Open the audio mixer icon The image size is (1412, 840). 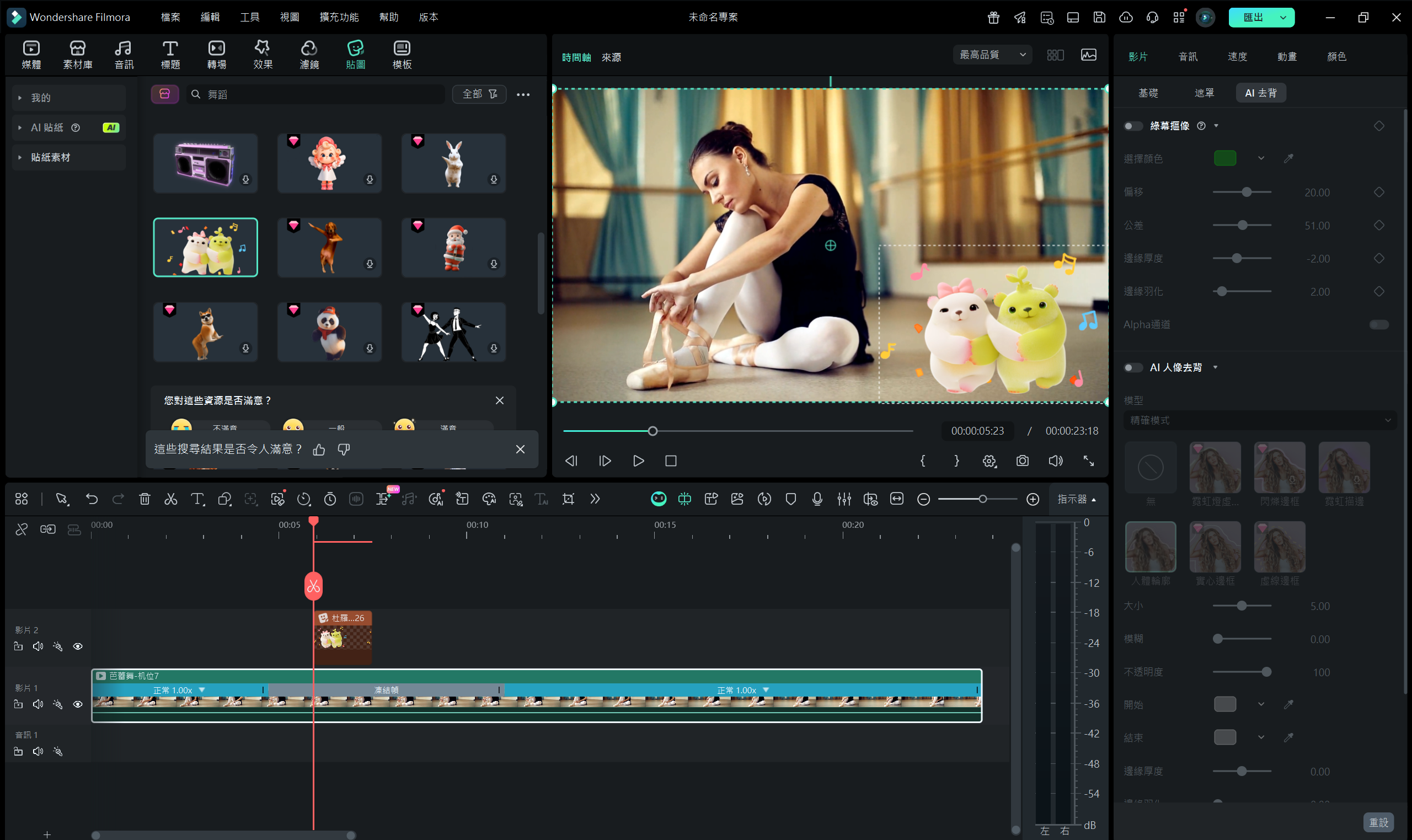tap(843, 499)
